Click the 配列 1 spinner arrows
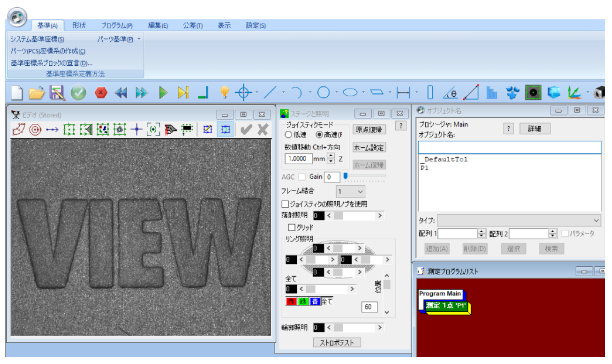Screen dimensions: 612x364 pyautogui.click(x=481, y=233)
